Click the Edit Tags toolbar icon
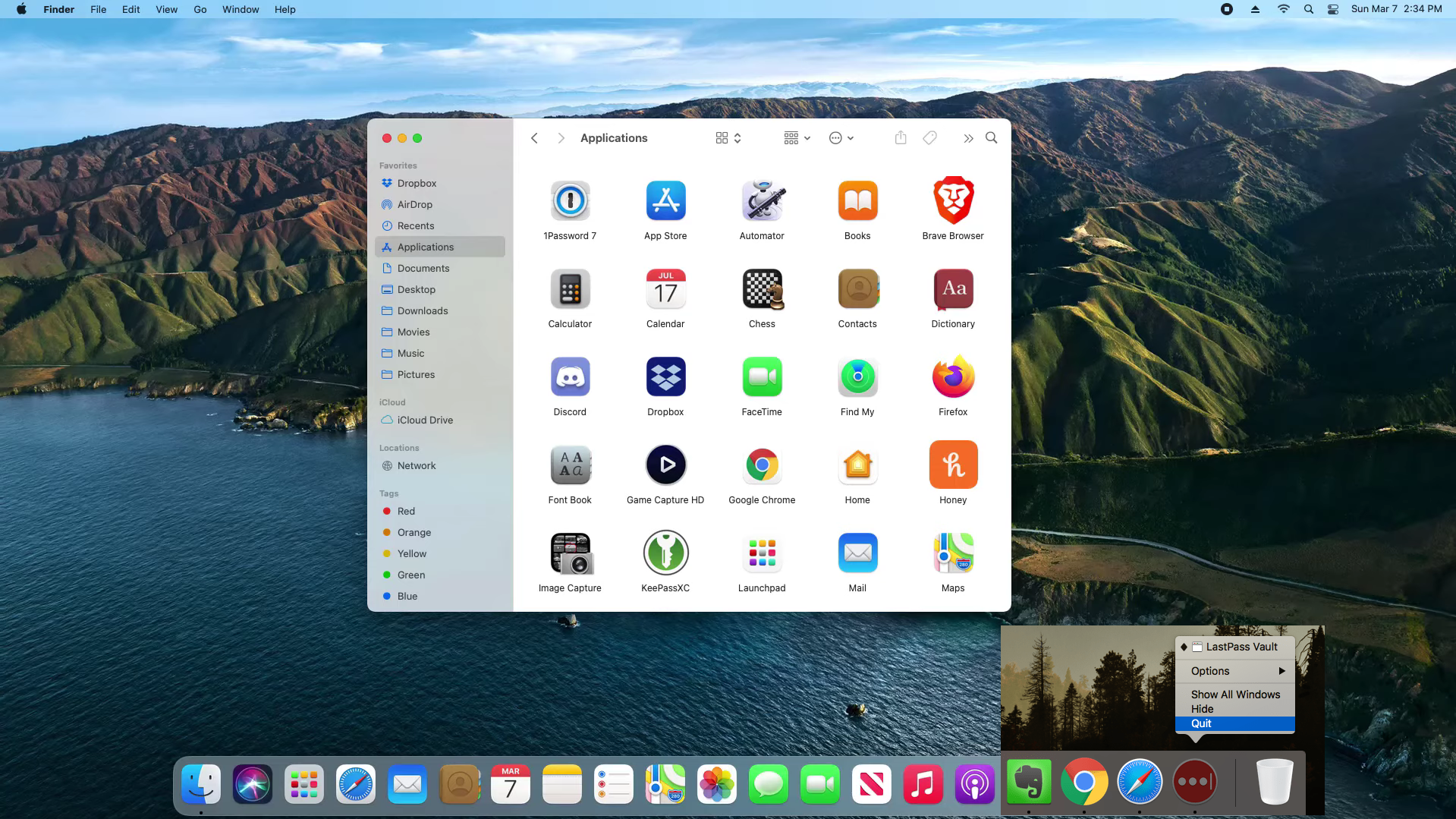1456x819 pixels. (x=929, y=138)
